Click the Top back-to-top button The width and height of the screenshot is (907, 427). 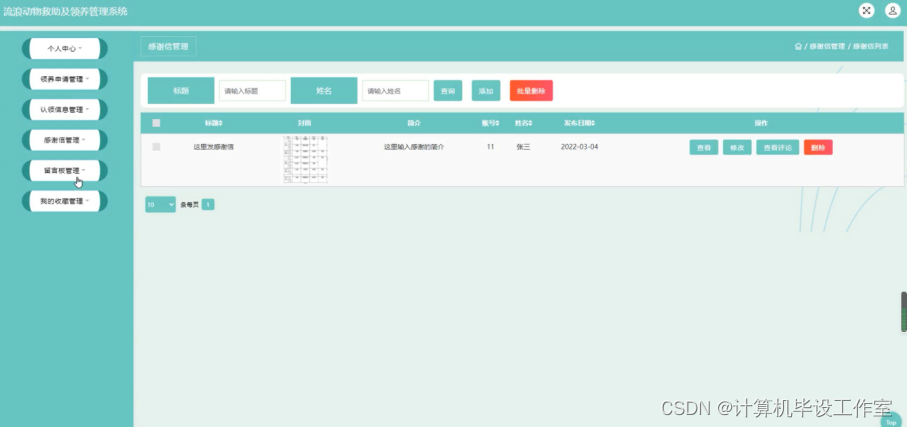click(891, 422)
